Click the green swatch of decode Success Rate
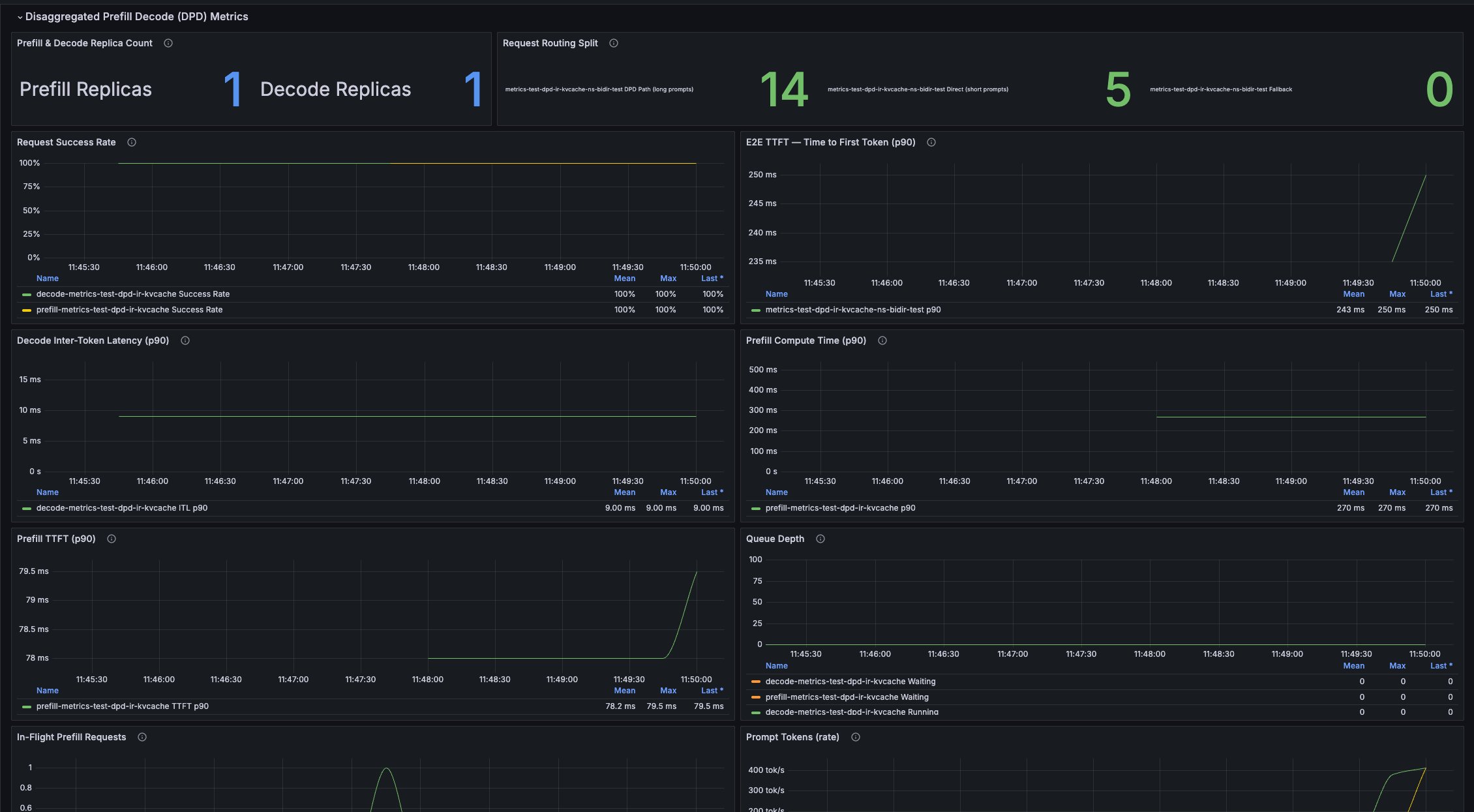 point(27,295)
